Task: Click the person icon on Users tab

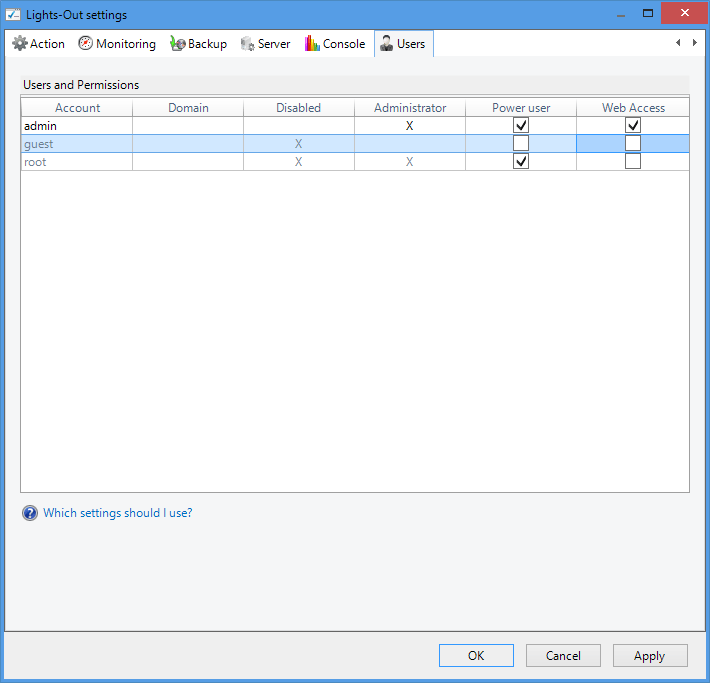Action: pos(386,43)
